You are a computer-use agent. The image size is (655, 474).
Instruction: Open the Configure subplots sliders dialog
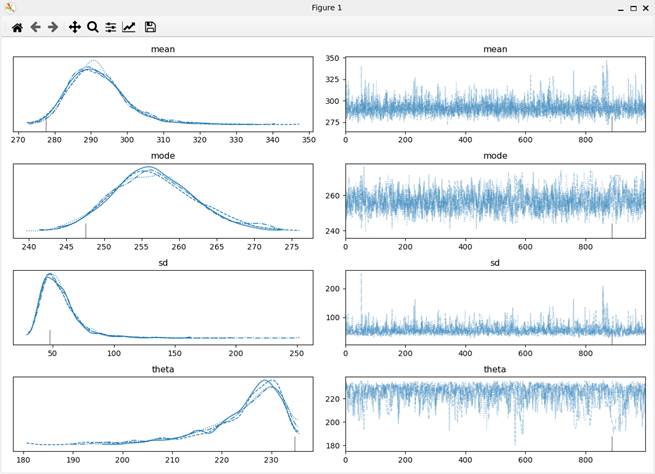point(110,28)
